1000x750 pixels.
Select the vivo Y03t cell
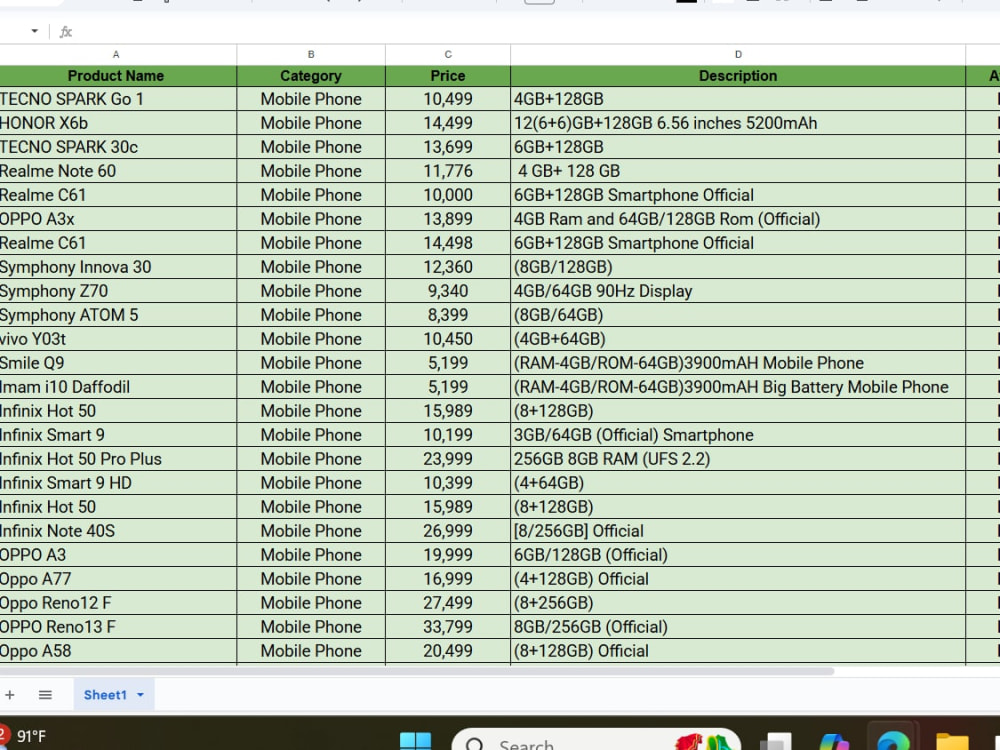click(x=118, y=339)
